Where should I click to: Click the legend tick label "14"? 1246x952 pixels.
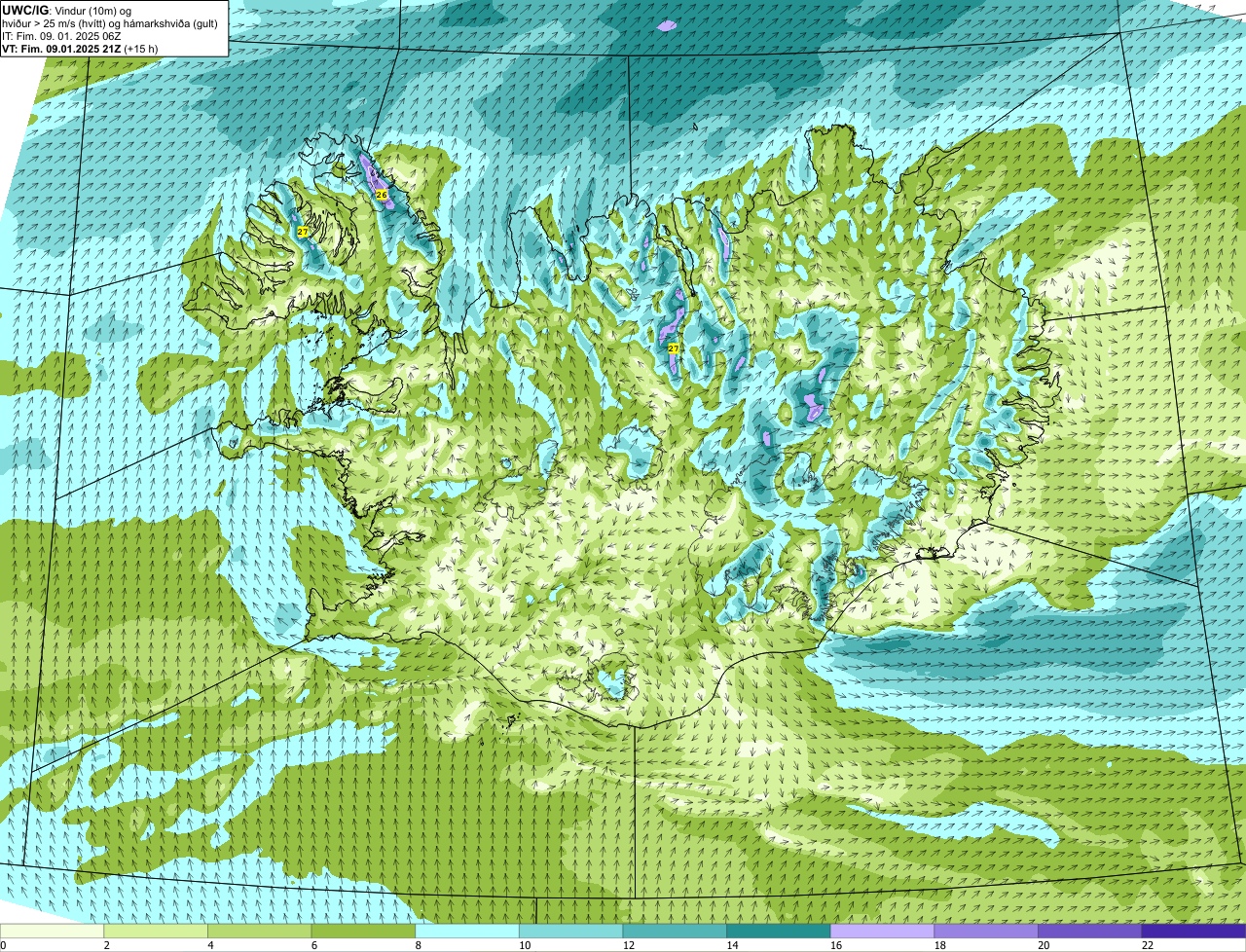pos(732,945)
